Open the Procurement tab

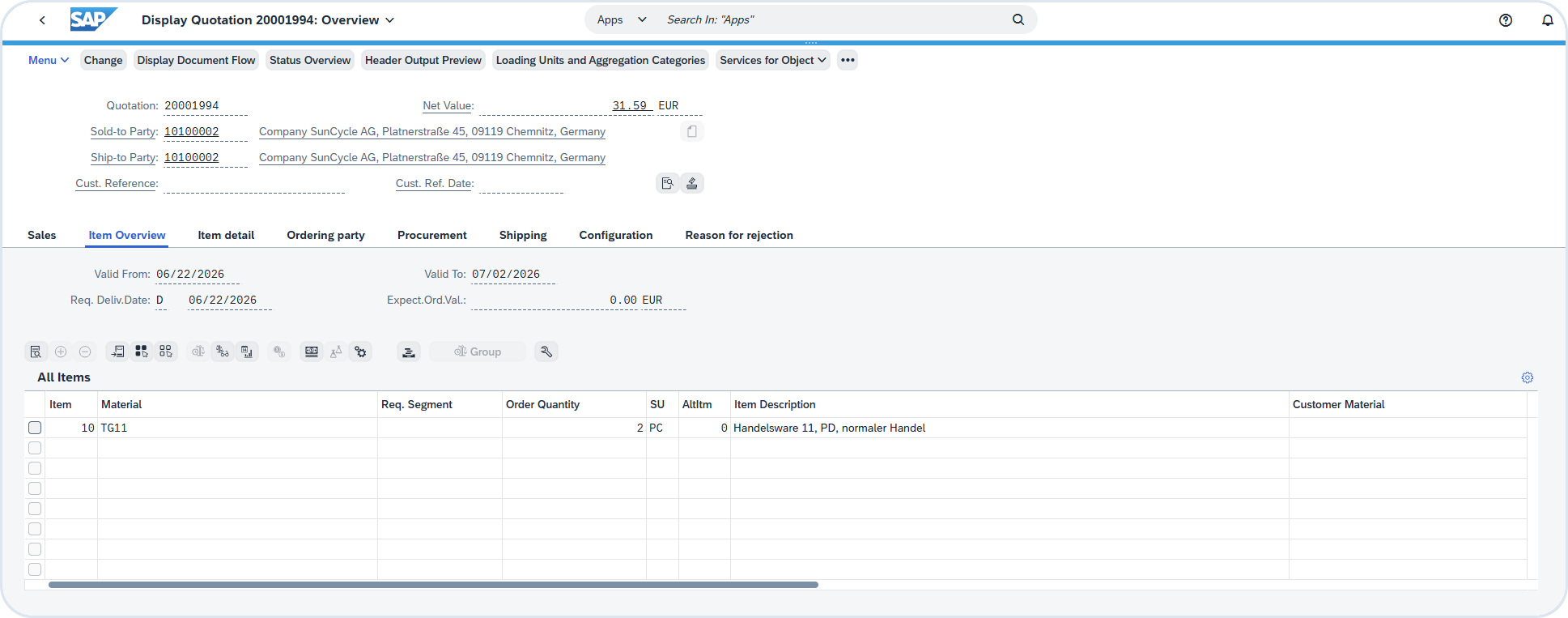(432, 235)
